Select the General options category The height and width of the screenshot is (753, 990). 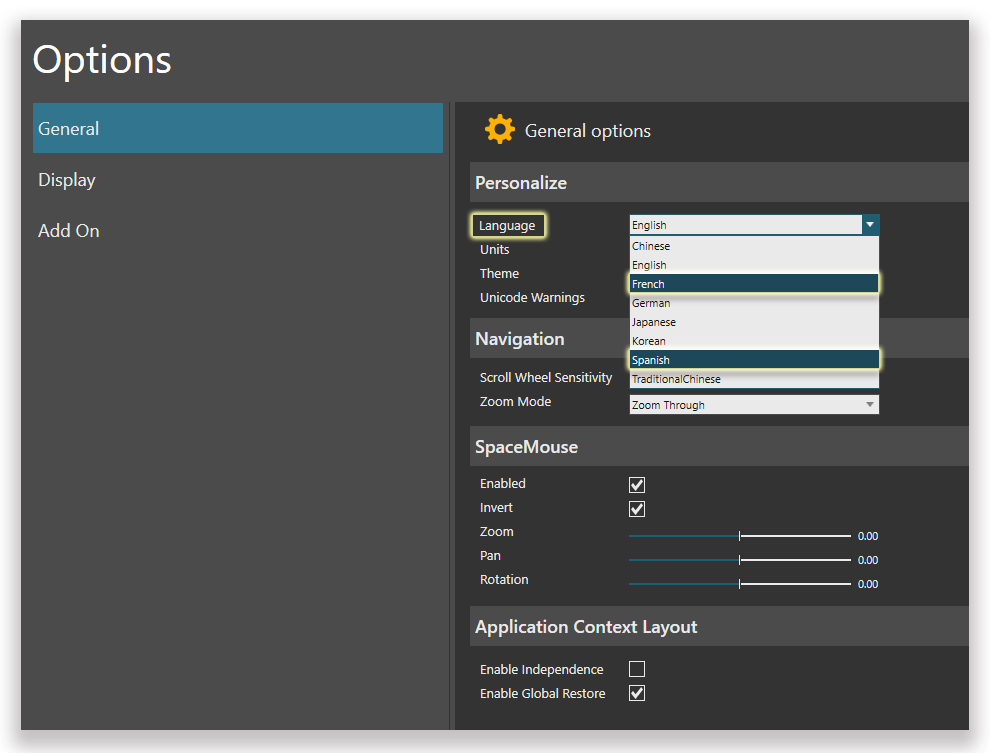[x=237, y=128]
